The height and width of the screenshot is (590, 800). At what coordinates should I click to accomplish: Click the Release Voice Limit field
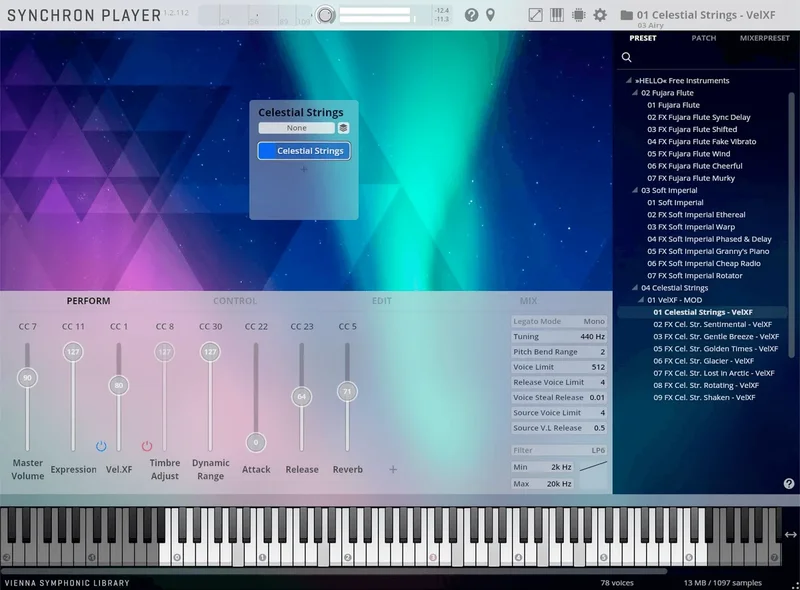pos(559,382)
